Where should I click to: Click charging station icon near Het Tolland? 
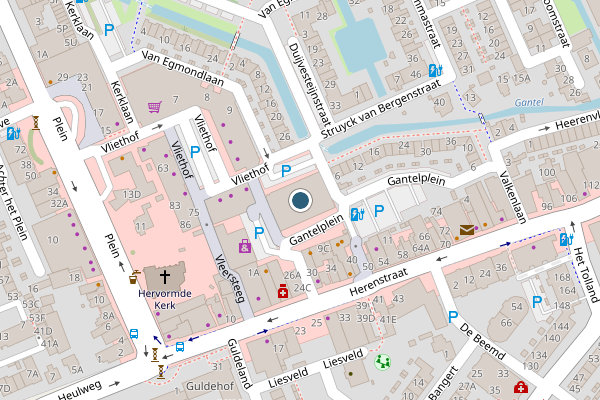point(566,240)
